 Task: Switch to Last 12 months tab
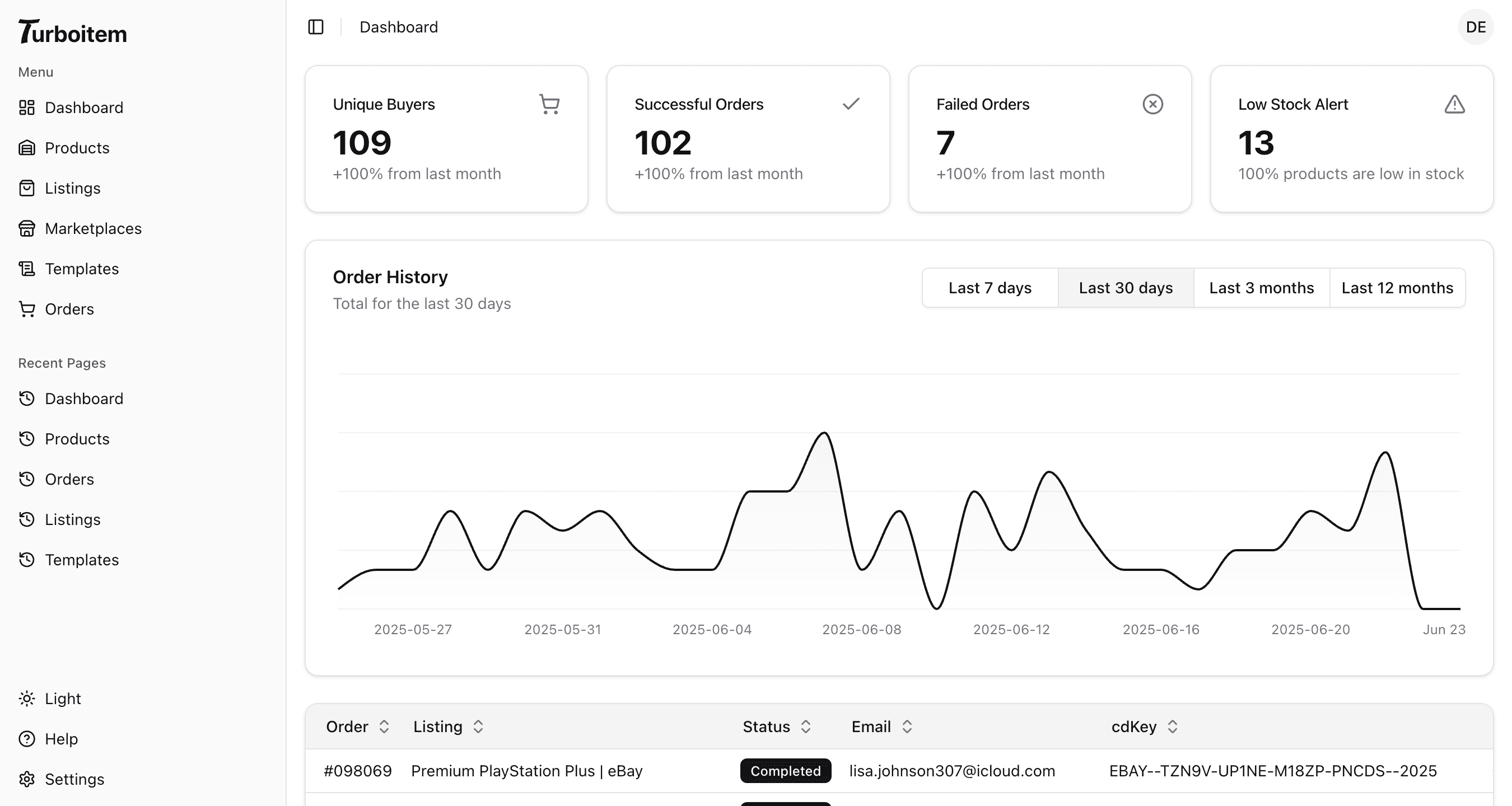click(1397, 288)
